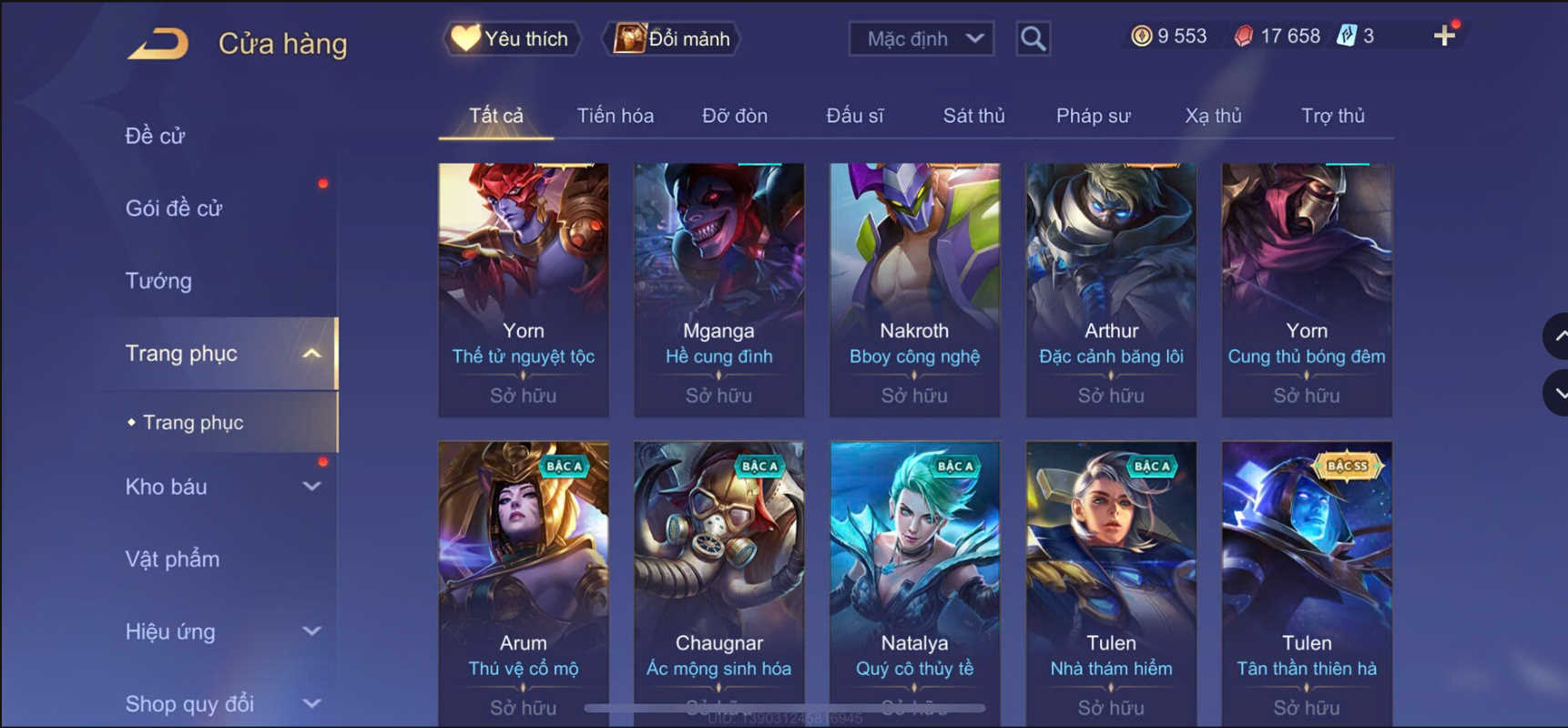This screenshot has height=728, width=1568.
Task: Switch to the Sát thủ tab
Action: click(973, 116)
